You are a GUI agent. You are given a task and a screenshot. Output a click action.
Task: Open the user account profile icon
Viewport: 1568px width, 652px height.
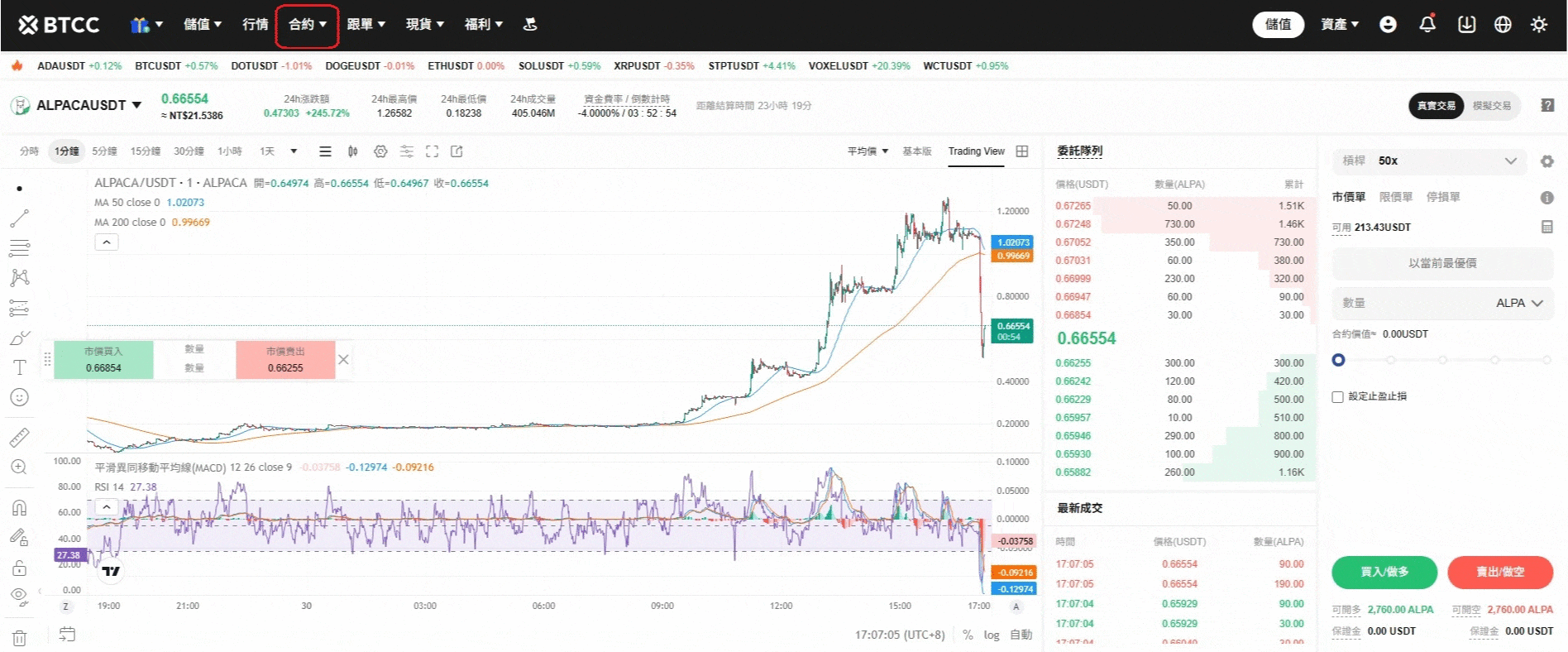tap(1388, 24)
